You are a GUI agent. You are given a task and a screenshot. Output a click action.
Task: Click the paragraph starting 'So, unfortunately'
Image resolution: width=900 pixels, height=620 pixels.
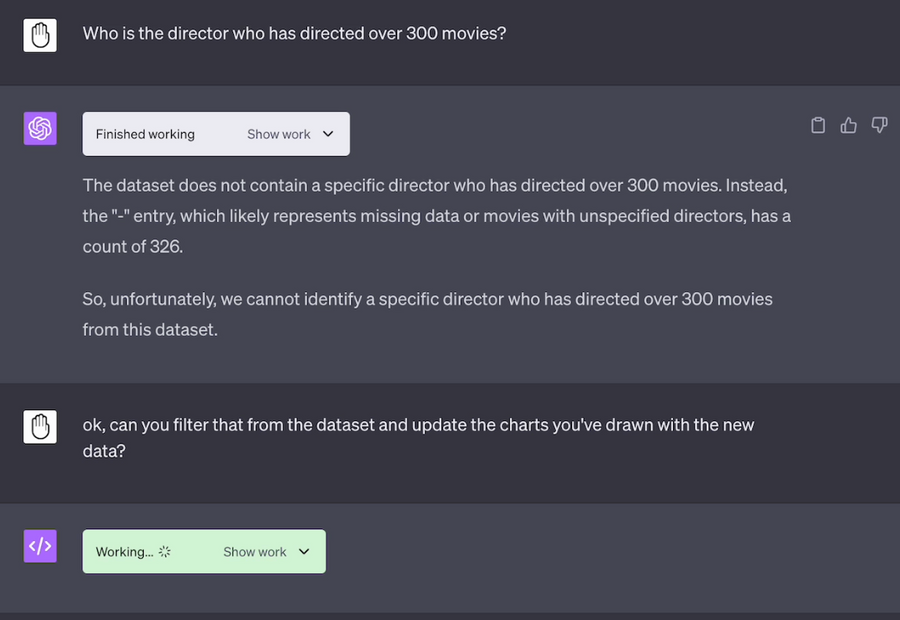click(428, 314)
